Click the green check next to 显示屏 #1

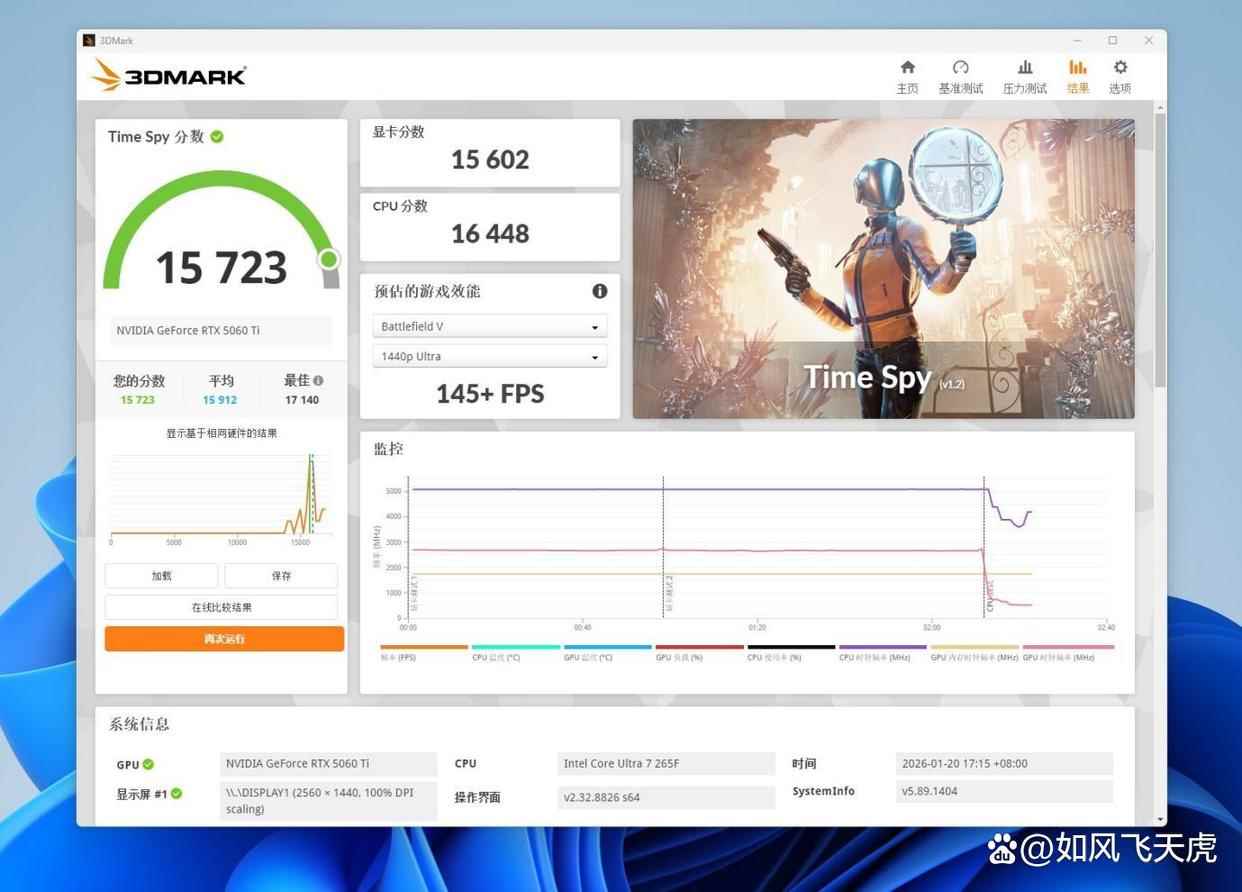click(x=176, y=793)
